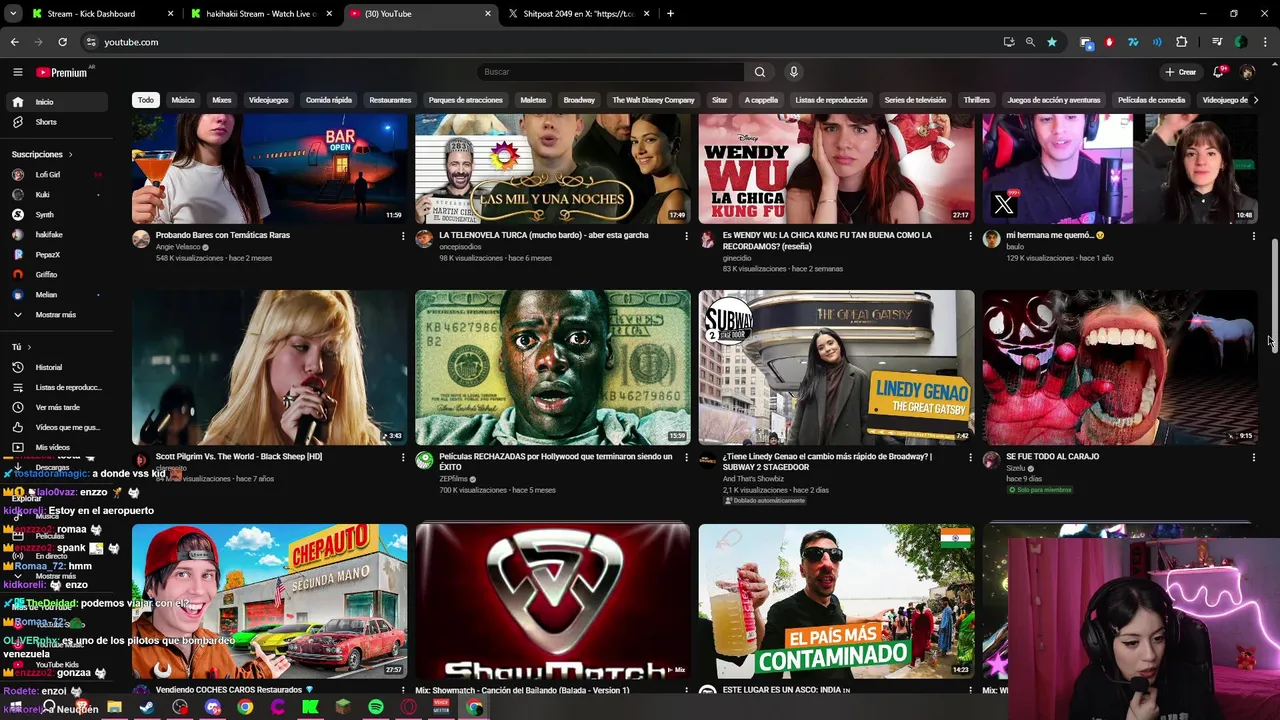Open video title Probando Bares con Temáticas Raras
The width and height of the screenshot is (1280, 720).
(x=223, y=236)
